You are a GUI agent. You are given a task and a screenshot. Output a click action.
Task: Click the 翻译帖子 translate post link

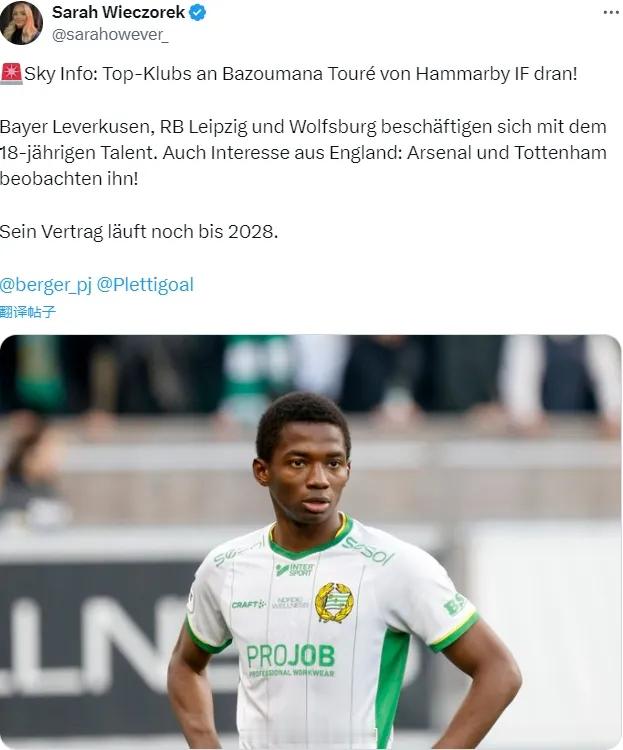[28, 312]
